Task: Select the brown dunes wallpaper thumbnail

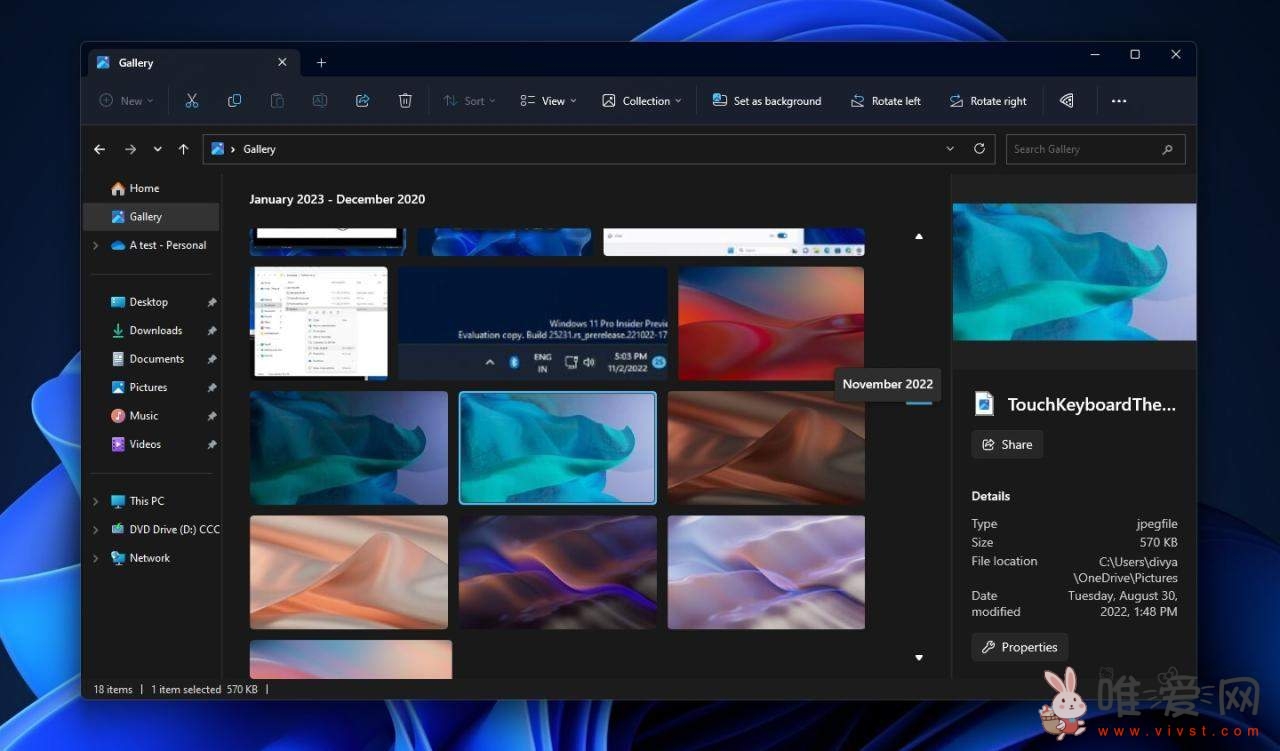Action: tap(766, 447)
